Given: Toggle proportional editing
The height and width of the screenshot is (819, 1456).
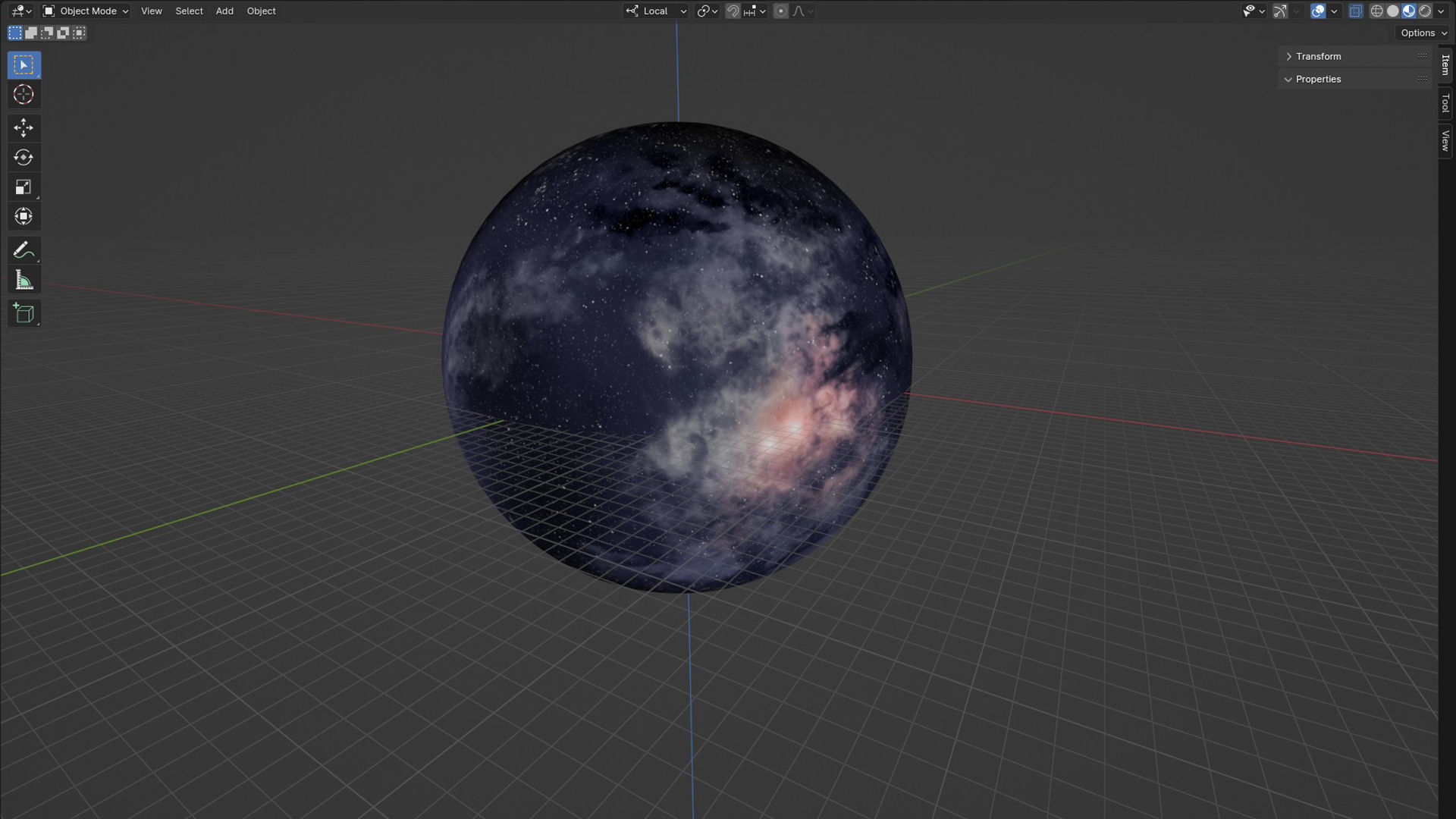Looking at the screenshot, I should [x=780, y=11].
